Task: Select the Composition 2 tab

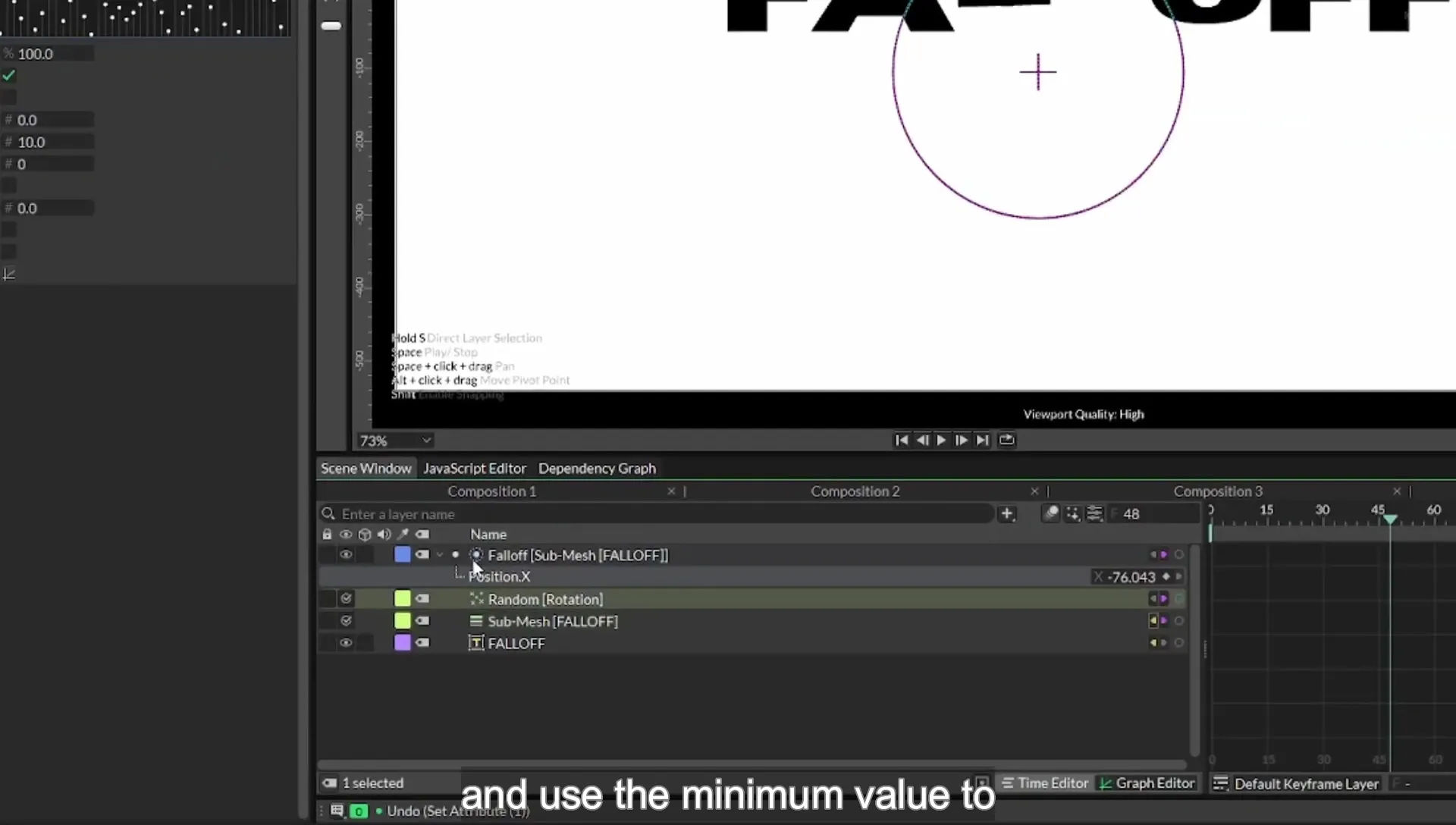Action: 855,491
